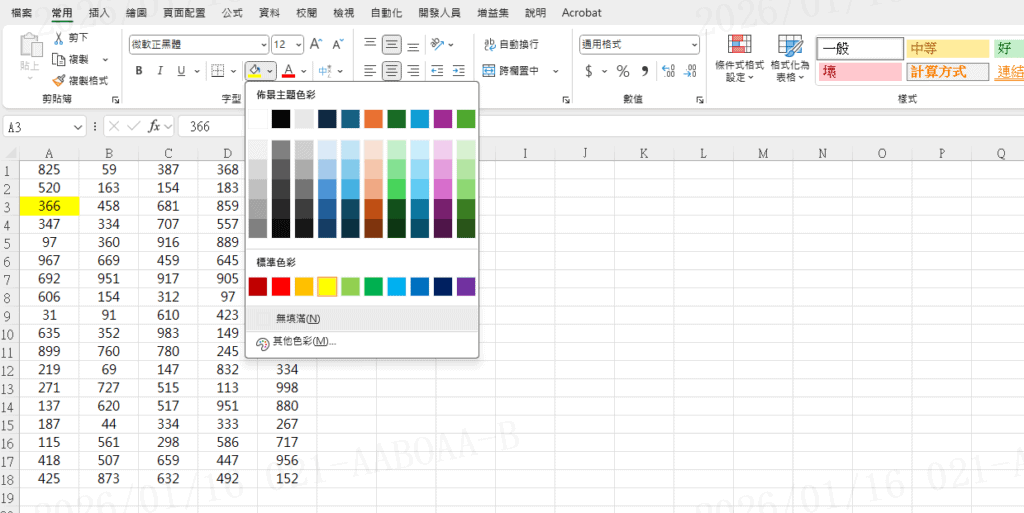Toggle Wrap Text (自動換行)
The height and width of the screenshot is (513, 1024).
(510, 45)
